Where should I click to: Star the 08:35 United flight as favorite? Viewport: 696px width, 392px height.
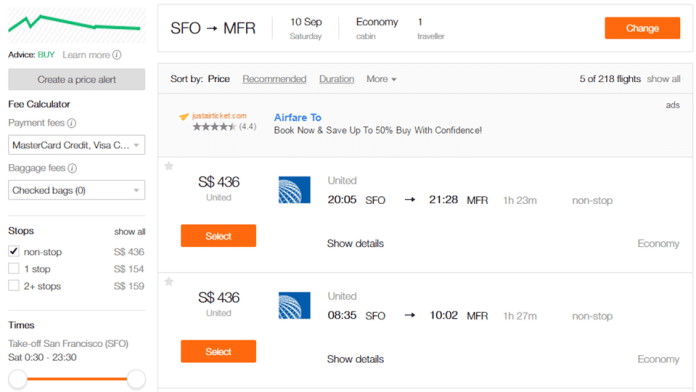tap(169, 281)
